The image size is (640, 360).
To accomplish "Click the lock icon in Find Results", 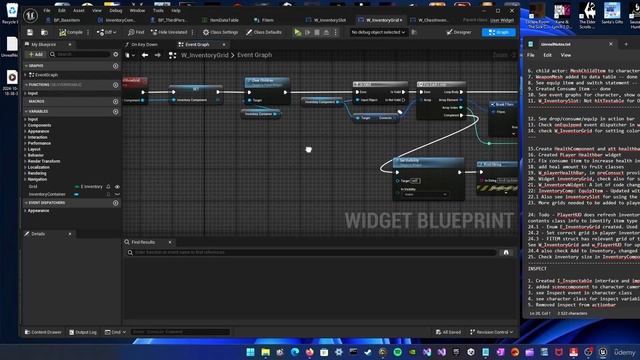I will click(506, 253).
